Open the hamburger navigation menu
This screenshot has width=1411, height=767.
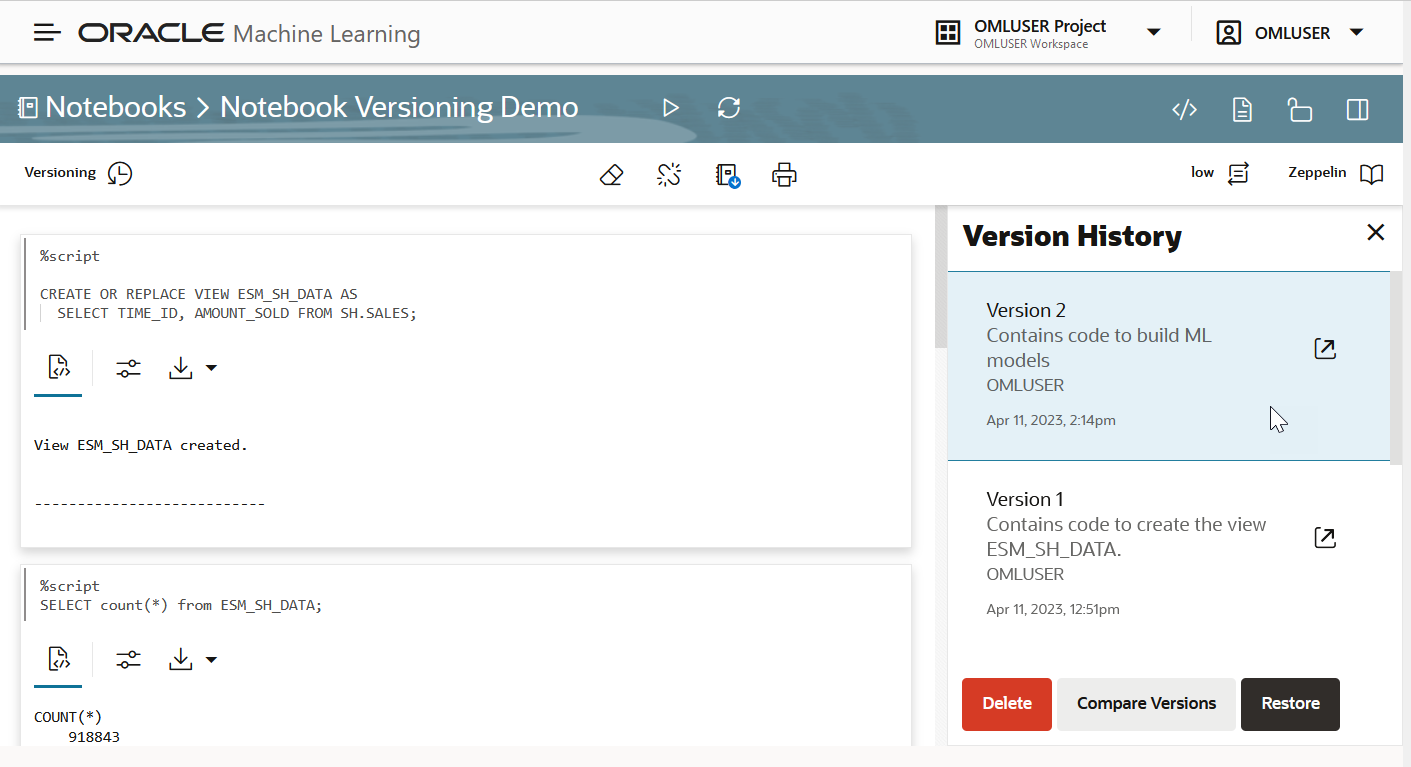[47, 33]
